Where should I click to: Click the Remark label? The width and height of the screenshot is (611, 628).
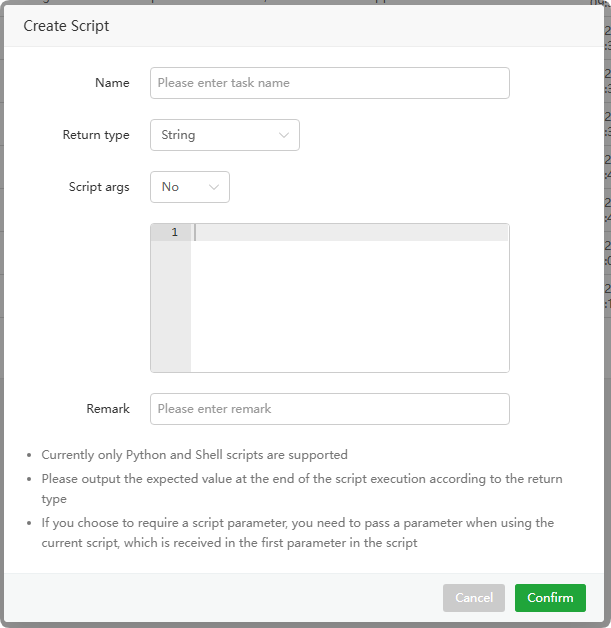108,409
